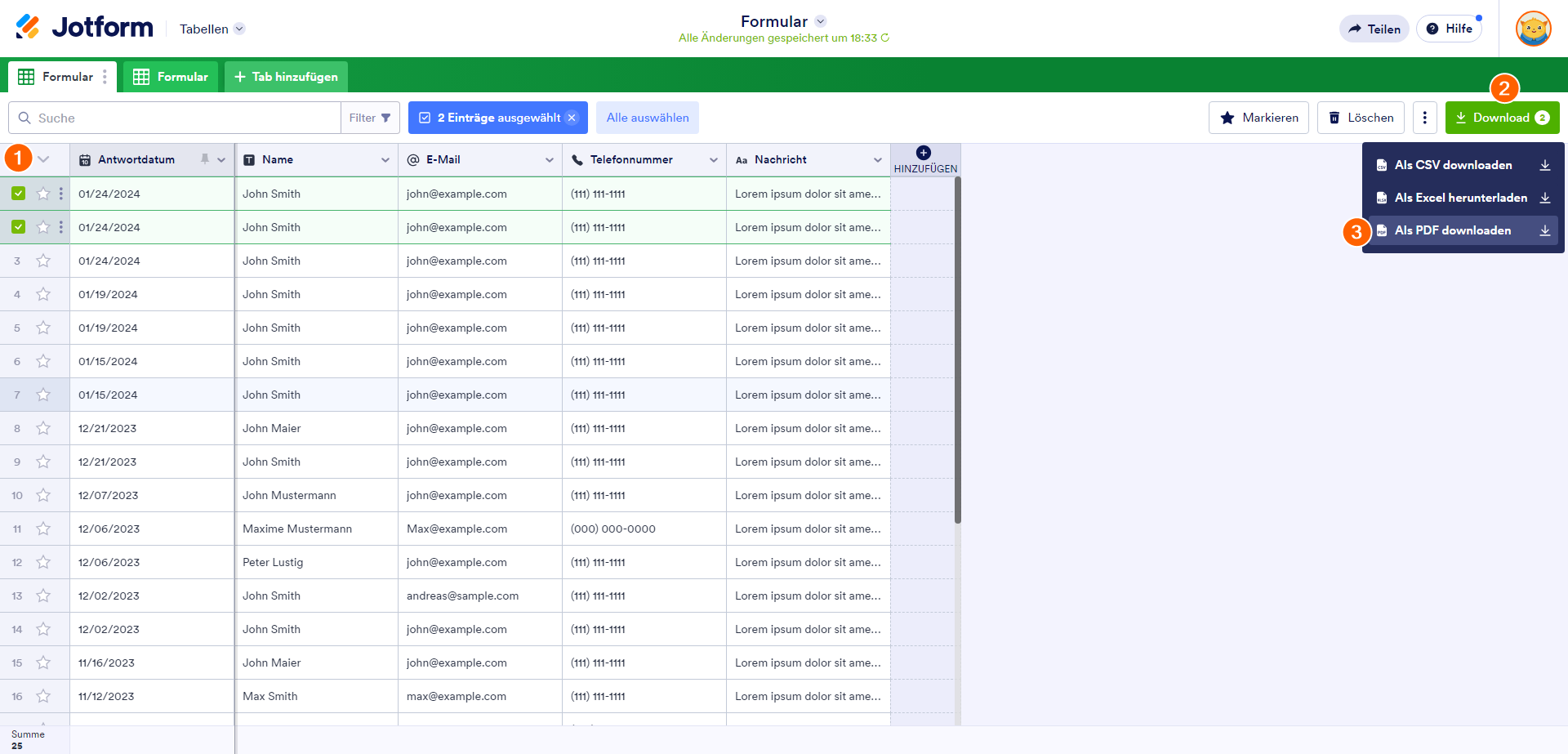1568x754 pixels.
Task: Click Alle auswählen
Action: 648,118
